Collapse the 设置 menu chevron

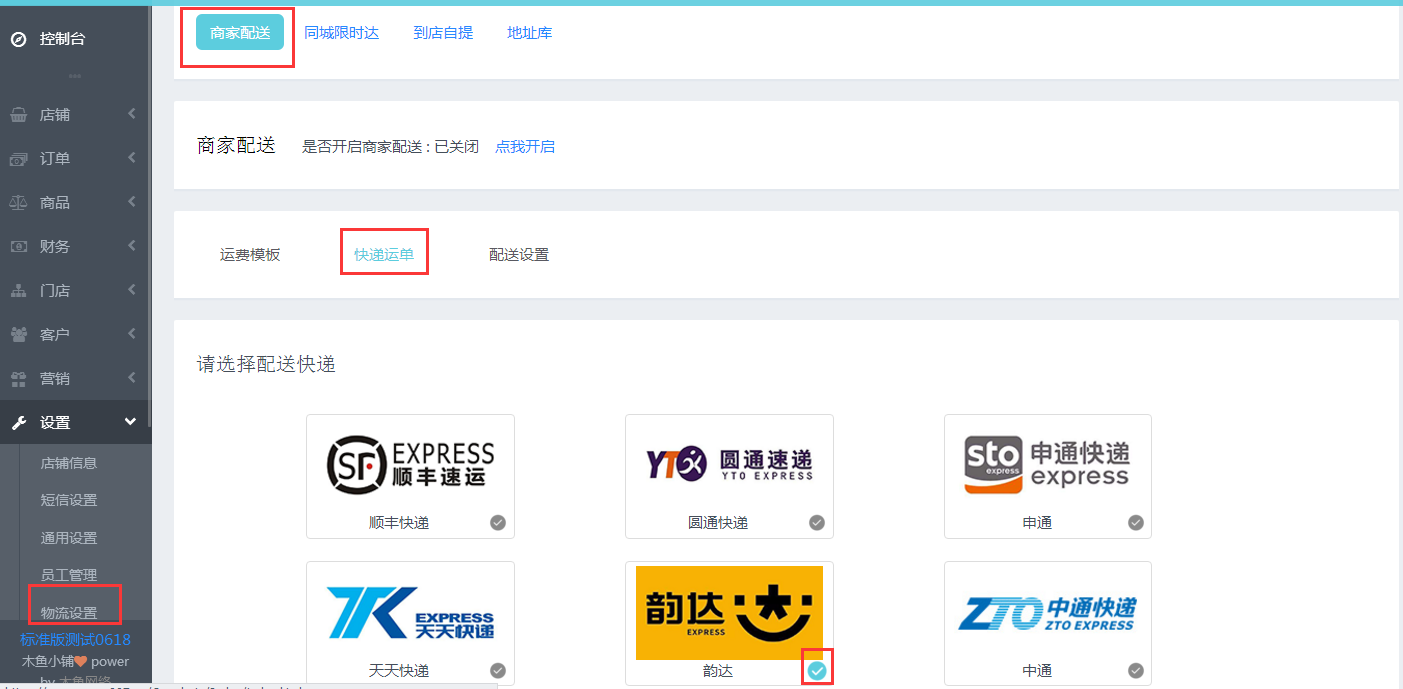(x=131, y=423)
